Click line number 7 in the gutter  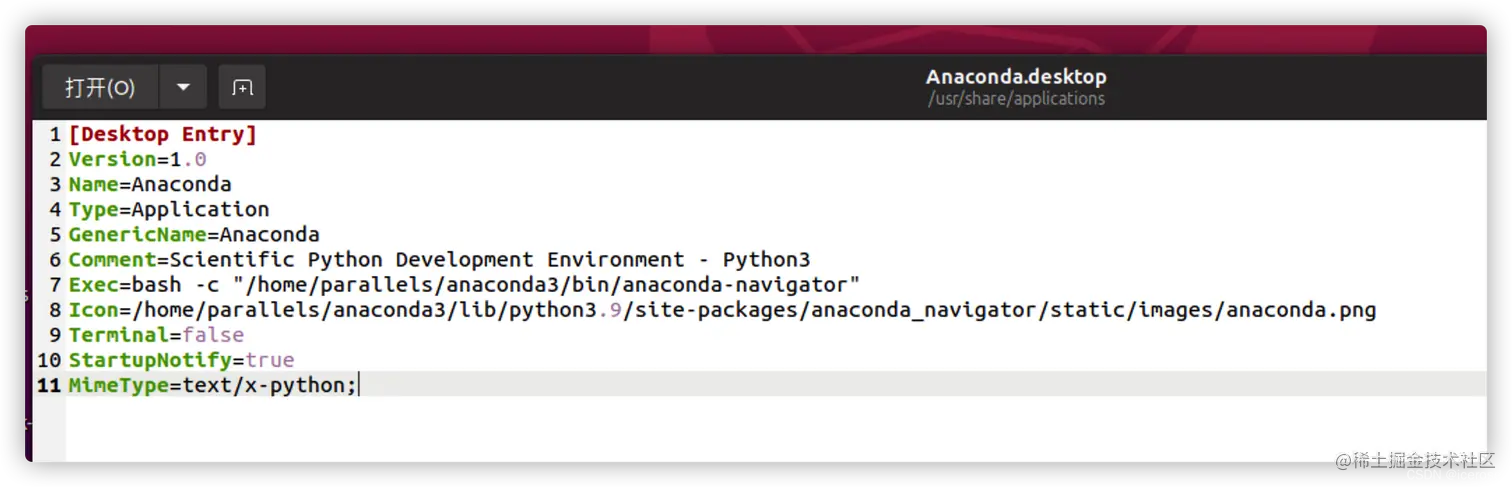pyautogui.click(x=55, y=285)
